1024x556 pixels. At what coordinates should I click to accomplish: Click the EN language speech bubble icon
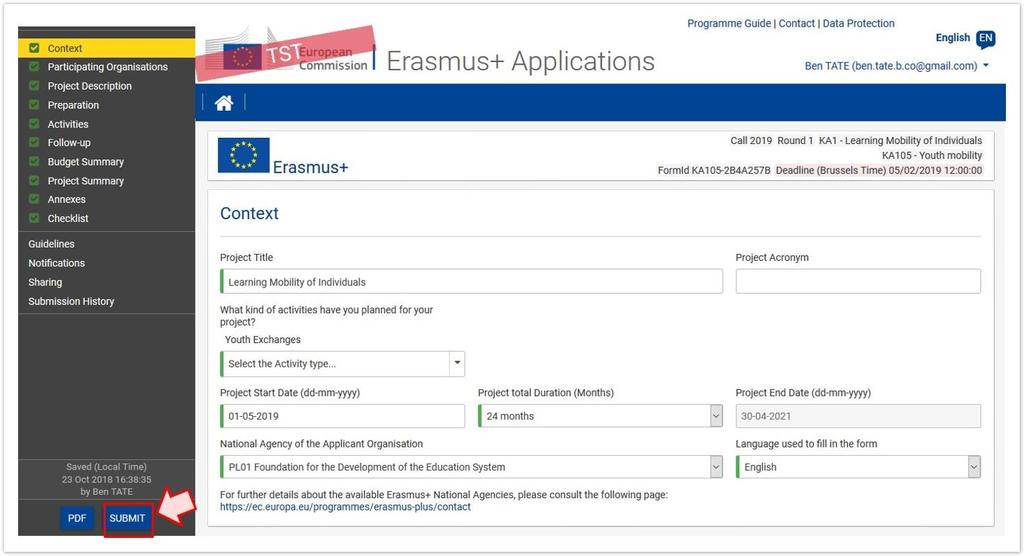point(985,39)
